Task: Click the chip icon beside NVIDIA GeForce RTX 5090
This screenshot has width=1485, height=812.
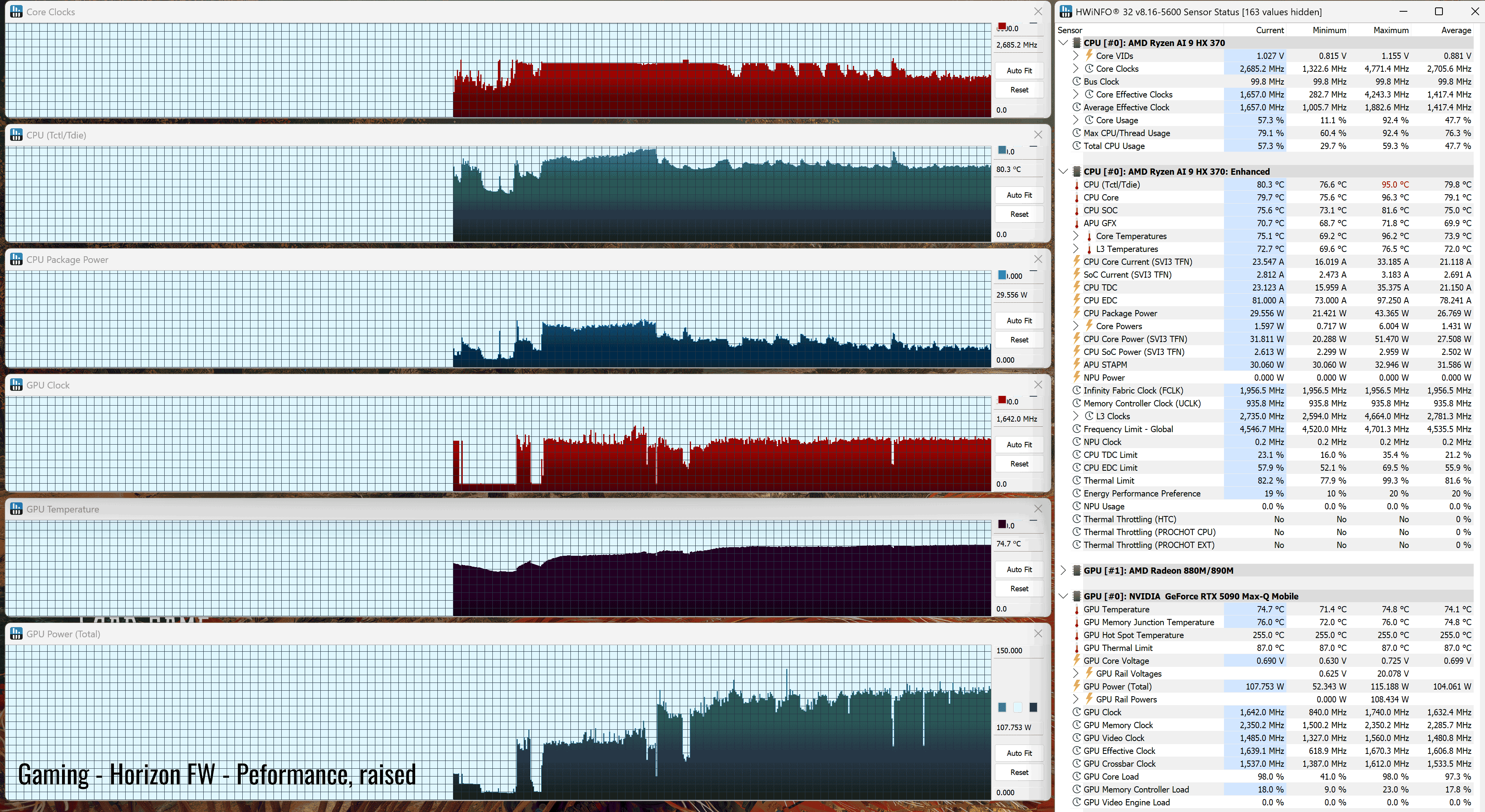Action: point(1076,596)
